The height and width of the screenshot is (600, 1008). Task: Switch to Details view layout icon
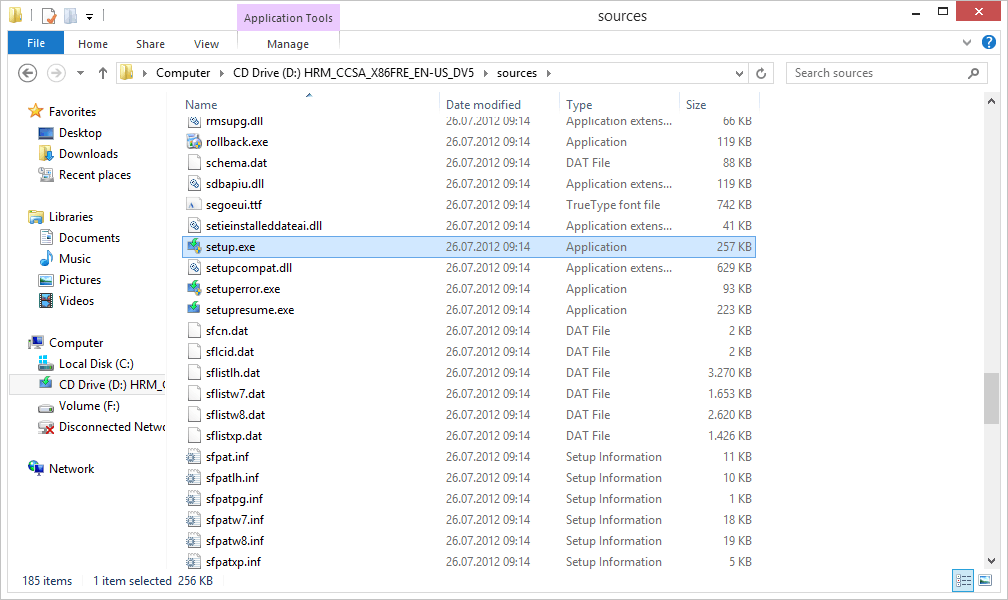coord(963,581)
